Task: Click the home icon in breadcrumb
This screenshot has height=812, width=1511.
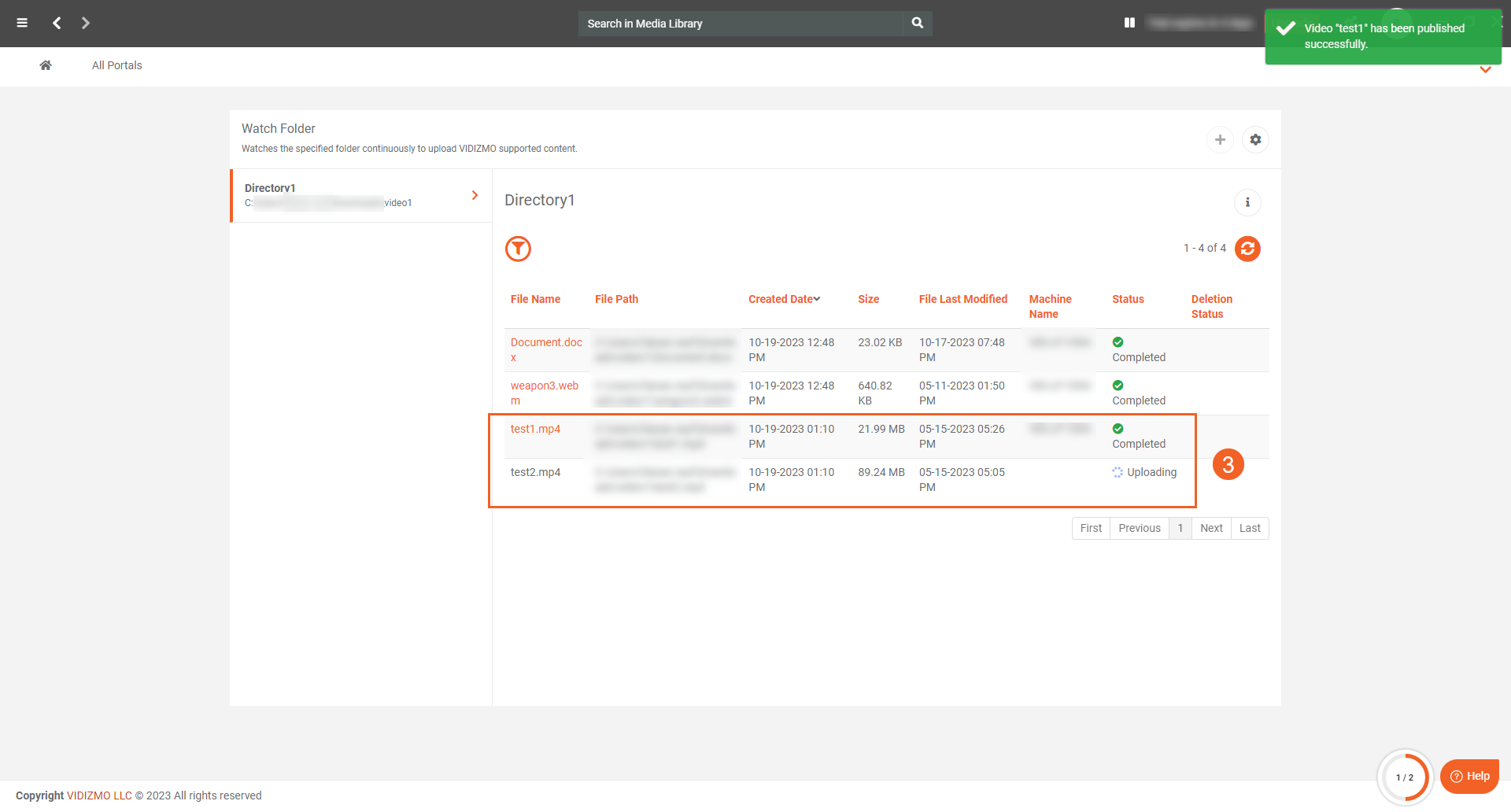Action: 46,65
